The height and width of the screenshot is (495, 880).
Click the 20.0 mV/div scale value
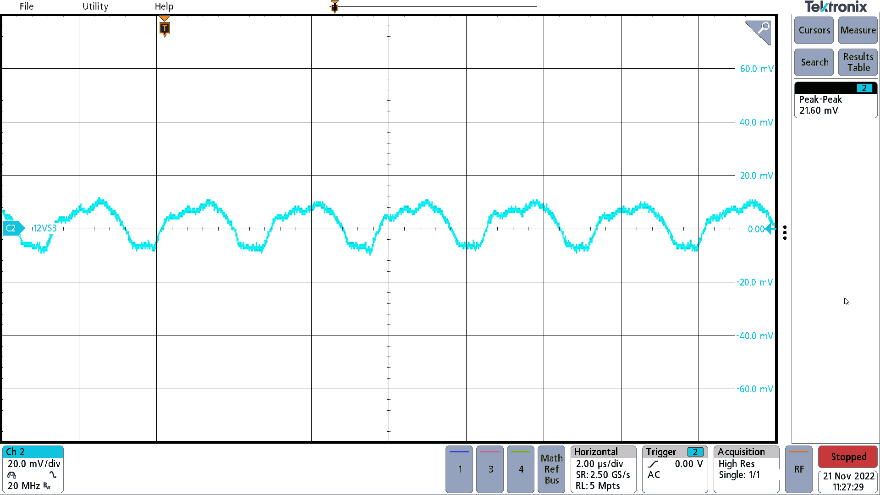click(34, 464)
